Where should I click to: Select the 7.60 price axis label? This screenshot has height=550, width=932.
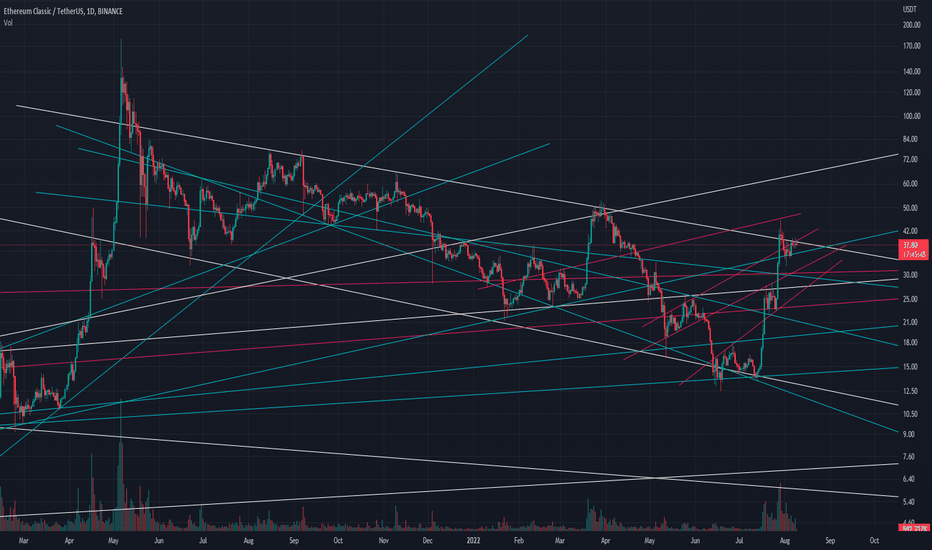point(908,457)
